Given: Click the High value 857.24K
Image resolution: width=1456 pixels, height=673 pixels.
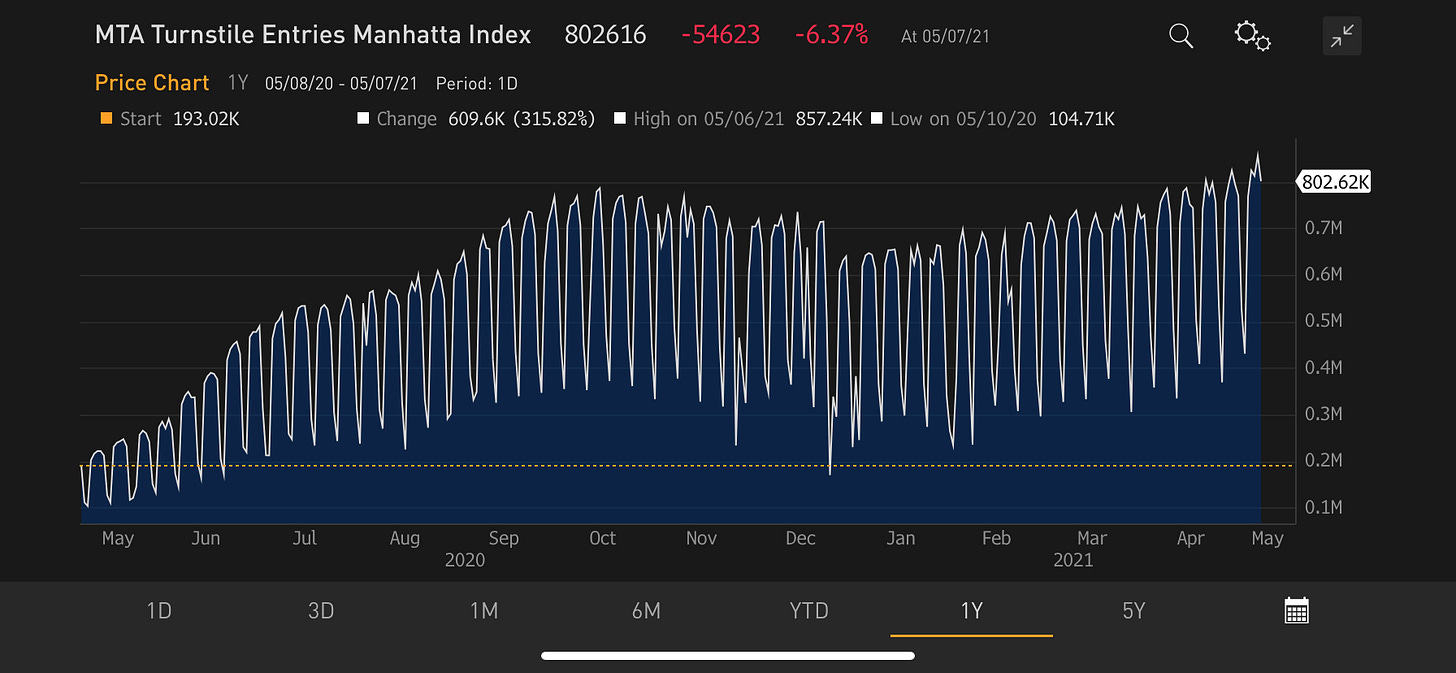Looking at the screenshot, I should click(x=829, y=119).
